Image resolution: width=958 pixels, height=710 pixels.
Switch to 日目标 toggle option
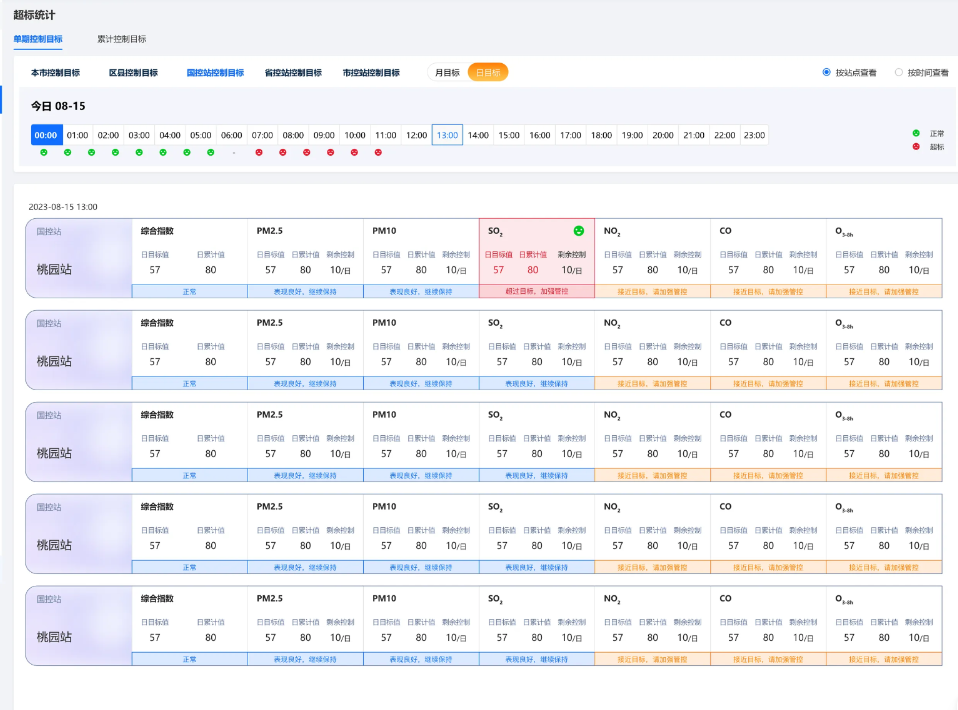pos(488,72)
